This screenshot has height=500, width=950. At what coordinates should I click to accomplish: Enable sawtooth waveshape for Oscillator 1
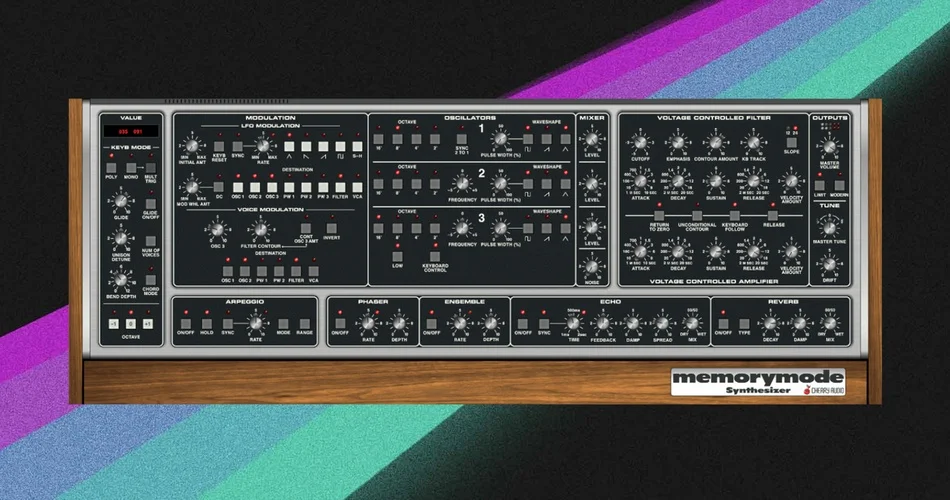(546, 139)
